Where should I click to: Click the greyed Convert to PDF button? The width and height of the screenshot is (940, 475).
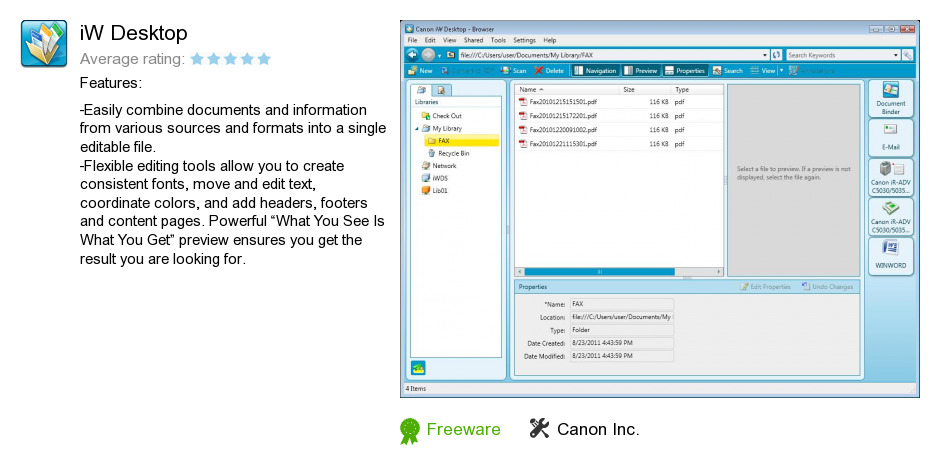(x=468, y=70)
